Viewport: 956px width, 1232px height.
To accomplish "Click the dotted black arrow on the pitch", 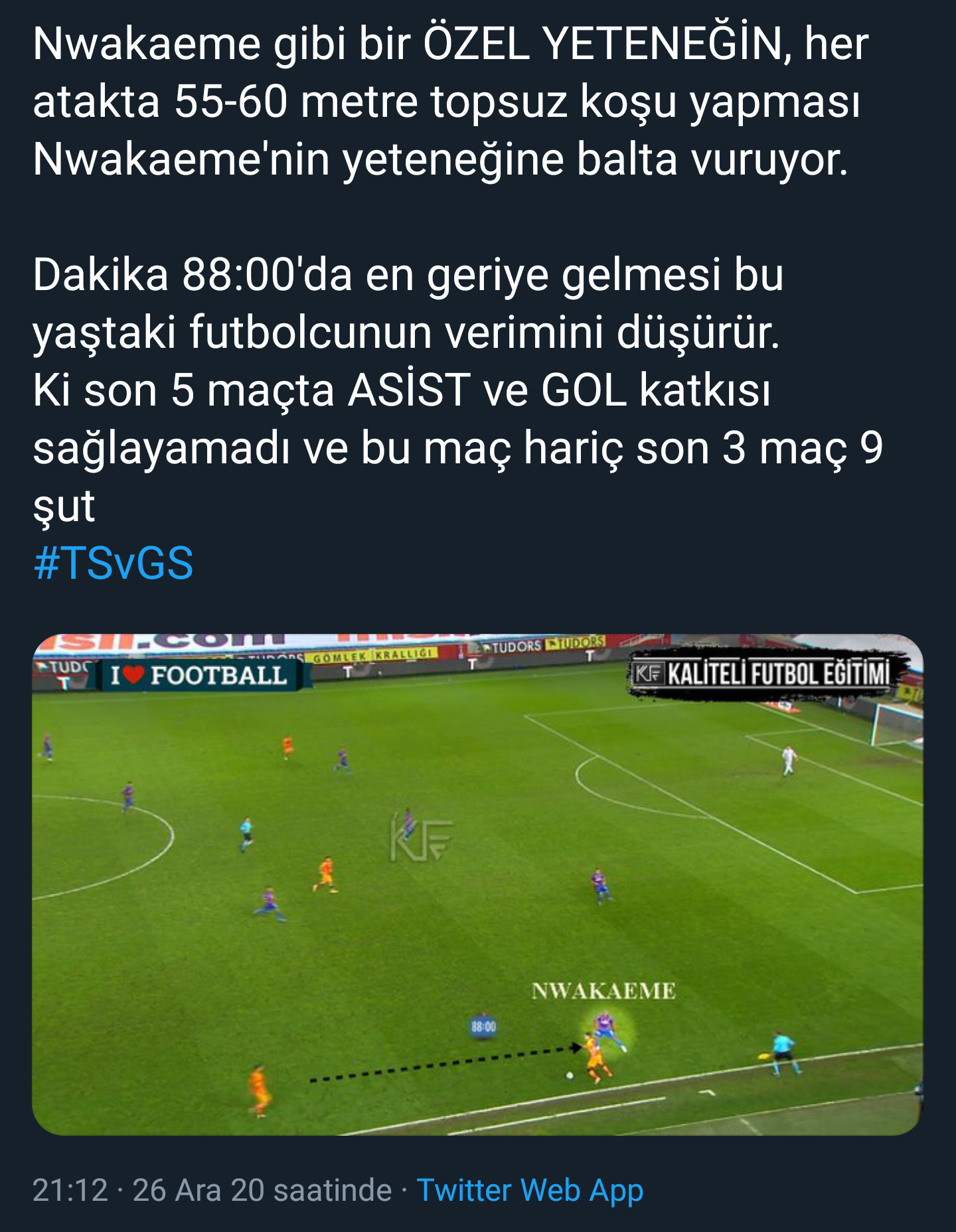I will pyautogui.click(x=445, y=1064).
